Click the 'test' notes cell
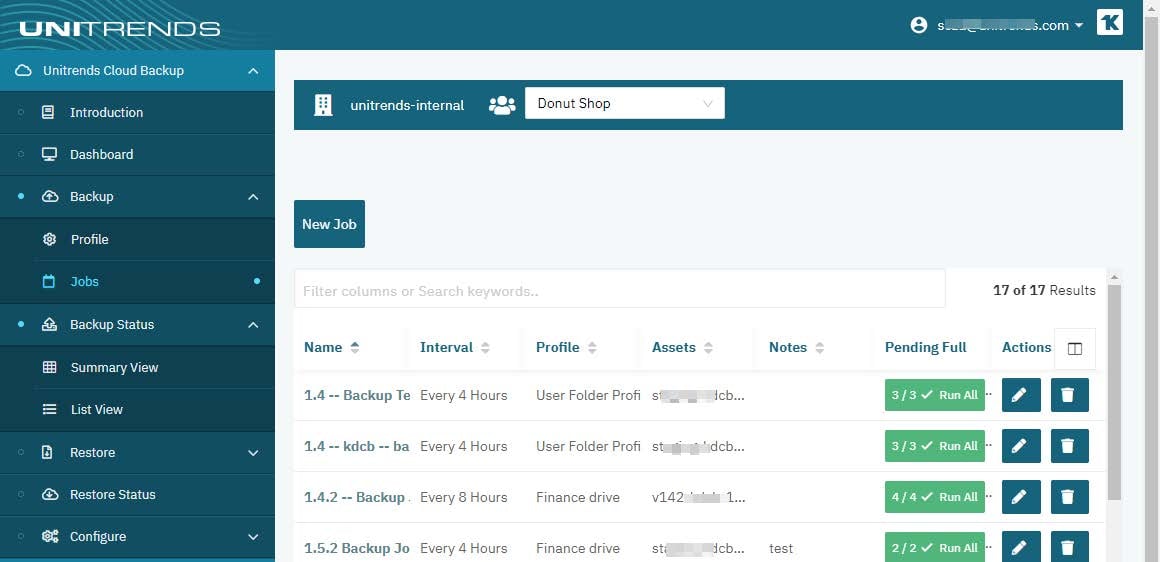This screenshot has width=1160, height=562. (781, 549)
